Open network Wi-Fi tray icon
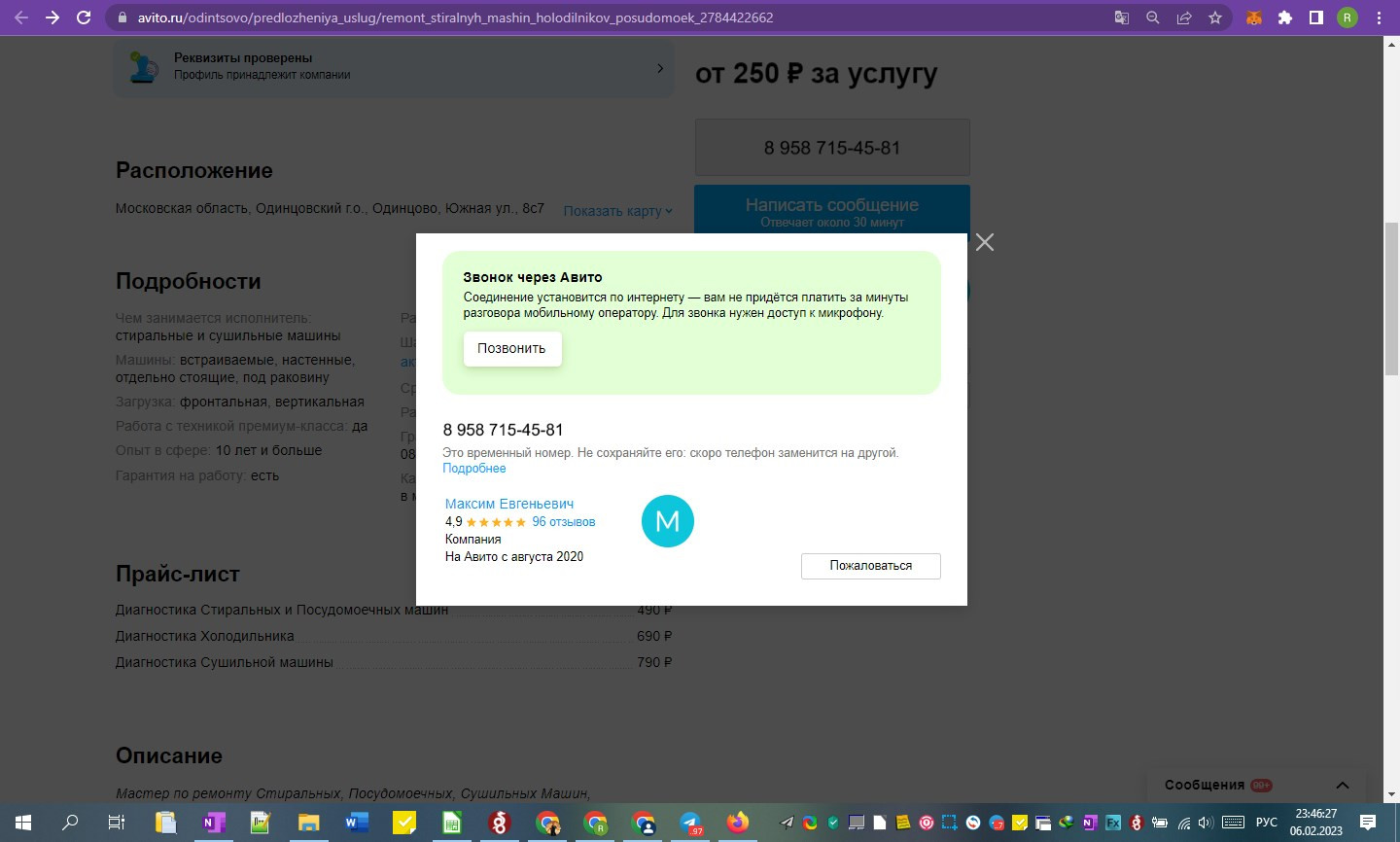 (x=1184, y=823)
